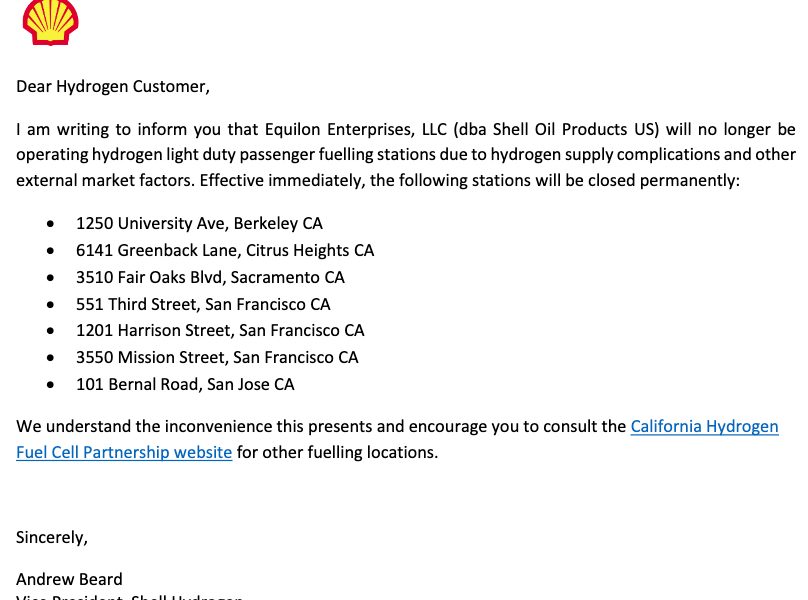Click the 551 Third Street, San Francisco address
808x600 pixels.
tap(203, 304)
